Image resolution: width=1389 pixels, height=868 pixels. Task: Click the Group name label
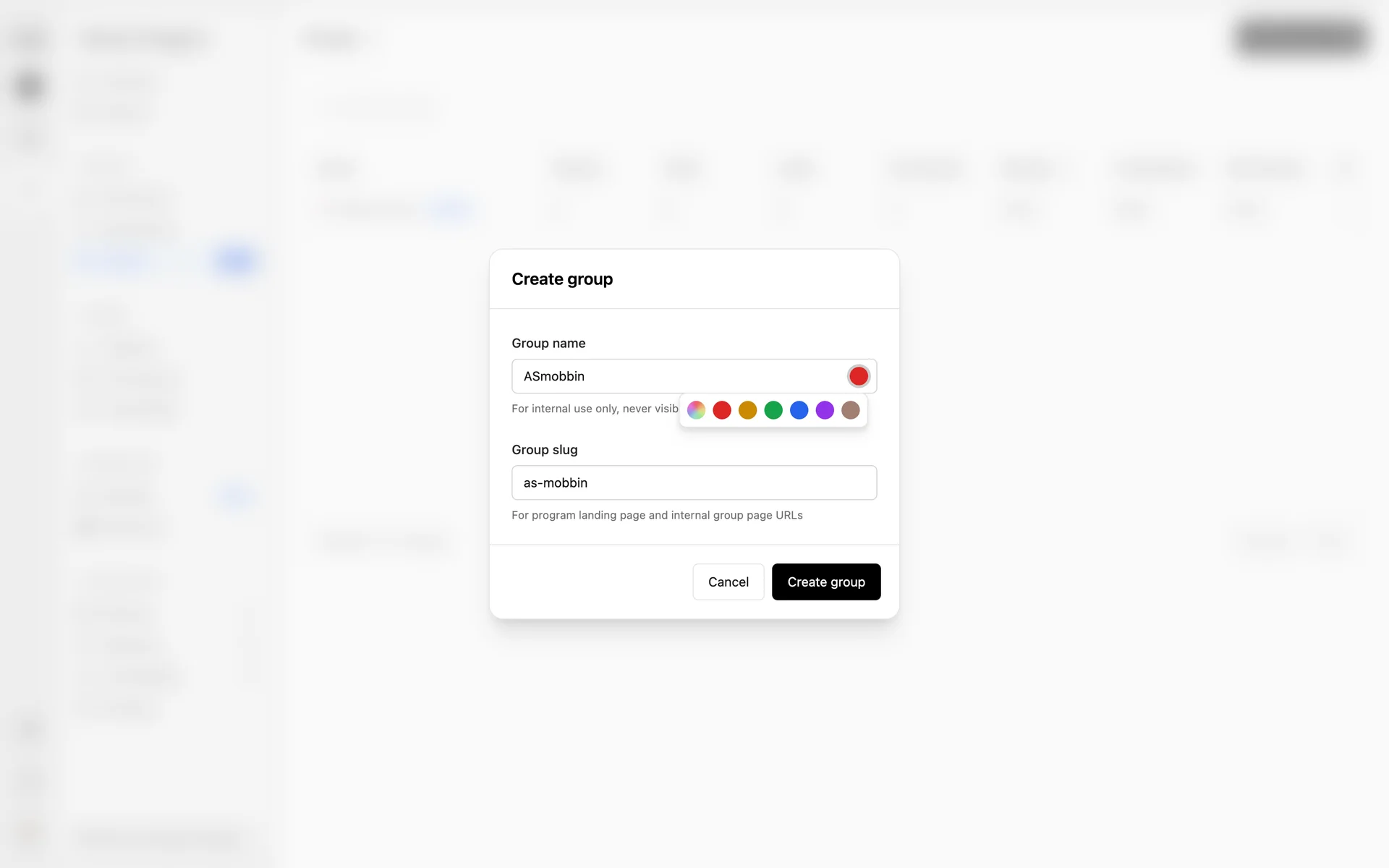548,343
